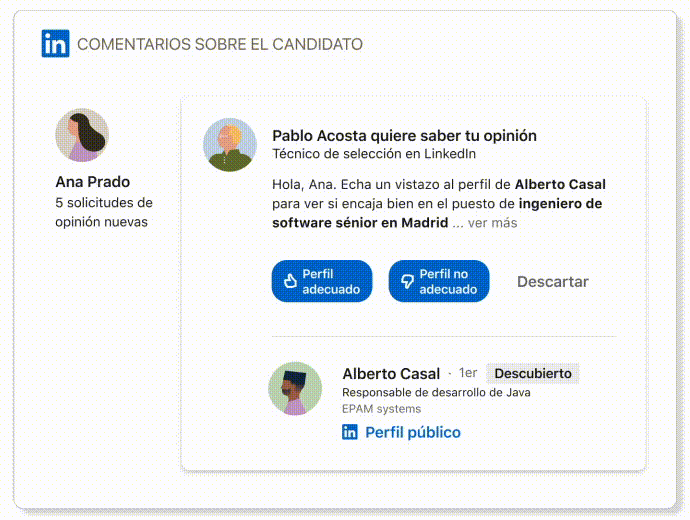Viewport: 690px width, 520px height.
Task: Click the Alberto Casal name in candidate card
Action: coord(390,373)
